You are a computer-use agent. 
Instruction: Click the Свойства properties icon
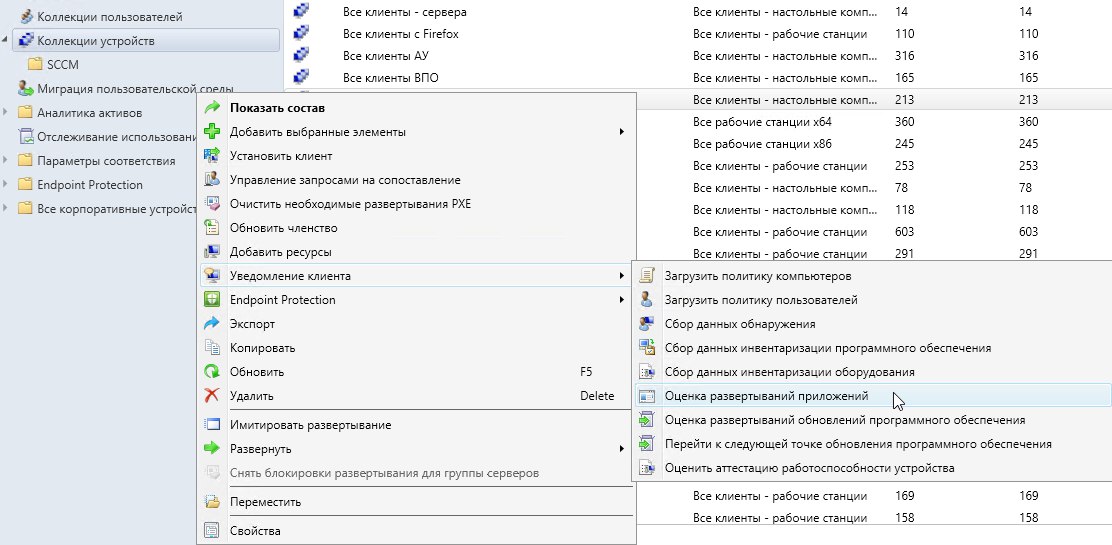212,531
